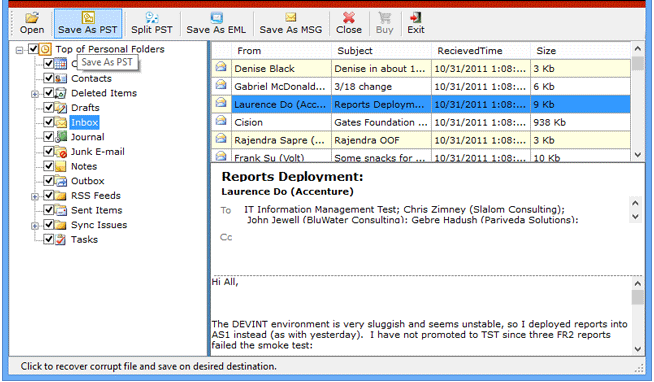Expand the Deleted Items folder node
Screen dimensions: 654x382
(35, 94)
